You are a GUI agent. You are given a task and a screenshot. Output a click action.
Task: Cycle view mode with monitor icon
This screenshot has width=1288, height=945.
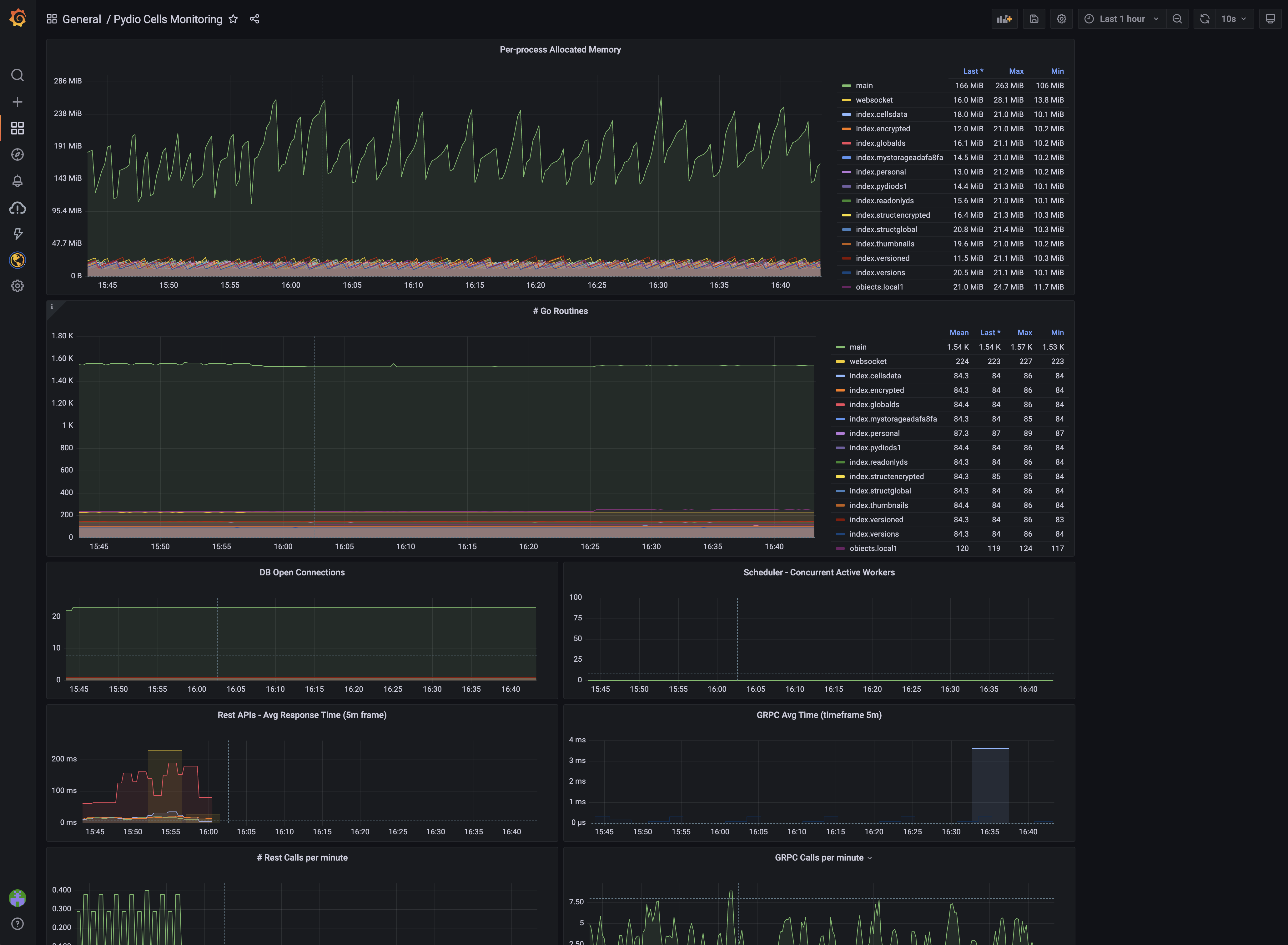[1270, 19]
